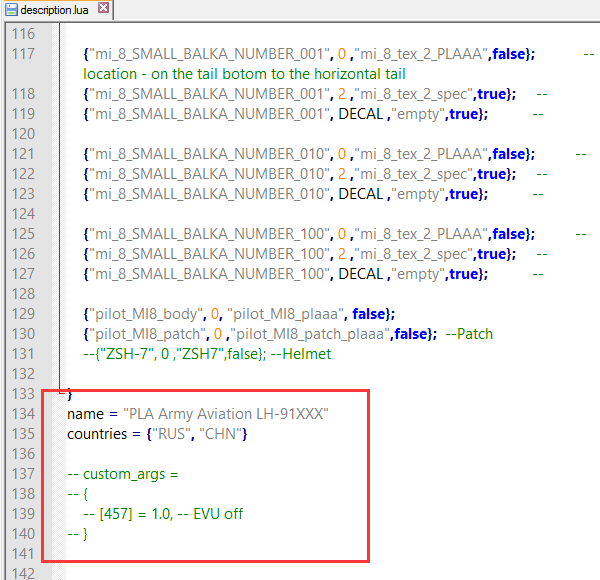Click the EVU off comment text

[218, 514]
